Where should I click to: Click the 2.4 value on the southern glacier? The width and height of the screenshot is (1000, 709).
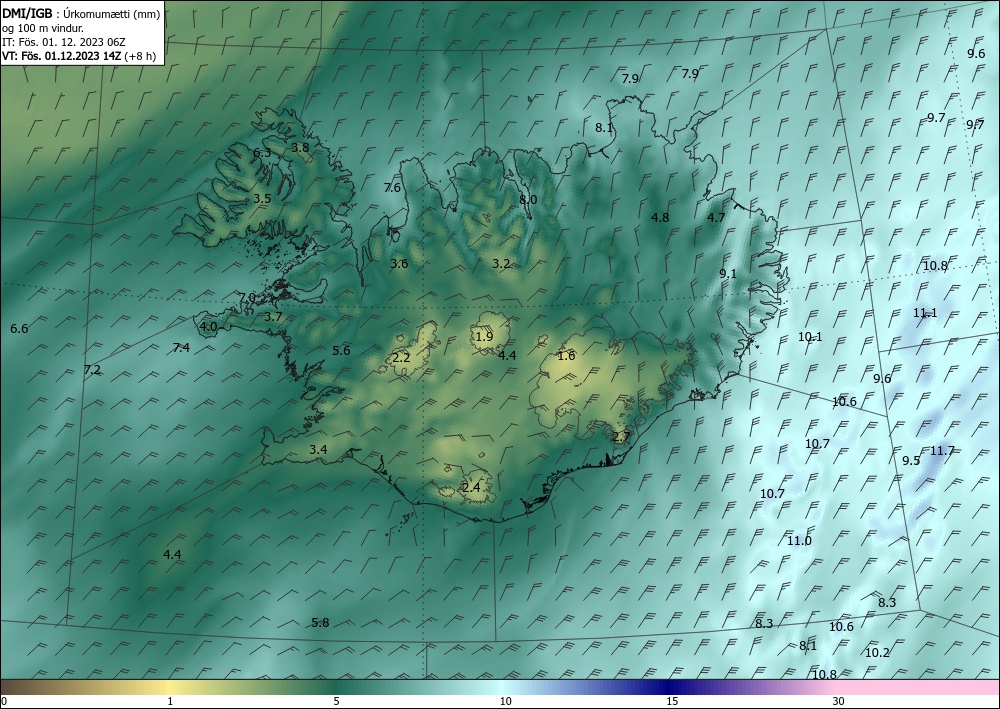[471, 488]
